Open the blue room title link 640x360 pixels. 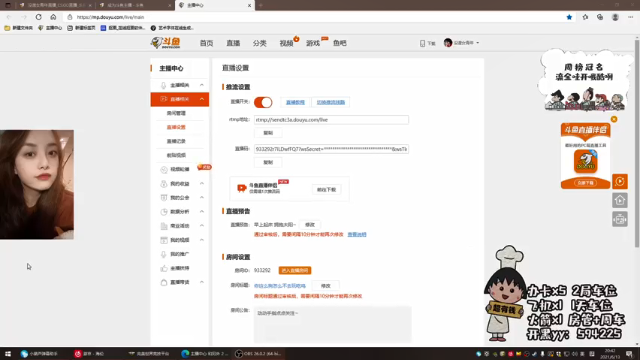click(280, 286)
